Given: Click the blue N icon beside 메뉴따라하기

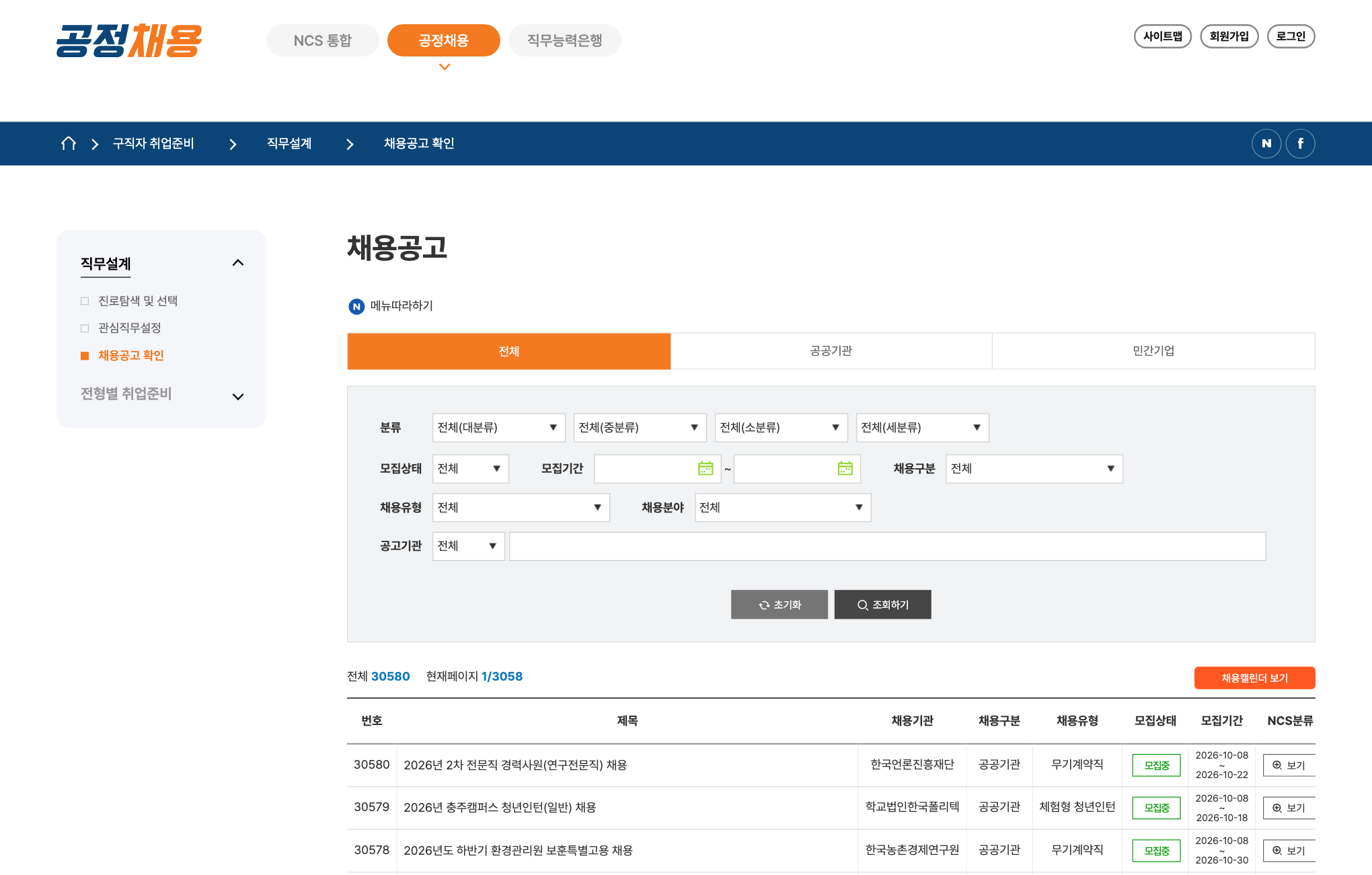Looking at the screenshot, I should tap(356, 306).
